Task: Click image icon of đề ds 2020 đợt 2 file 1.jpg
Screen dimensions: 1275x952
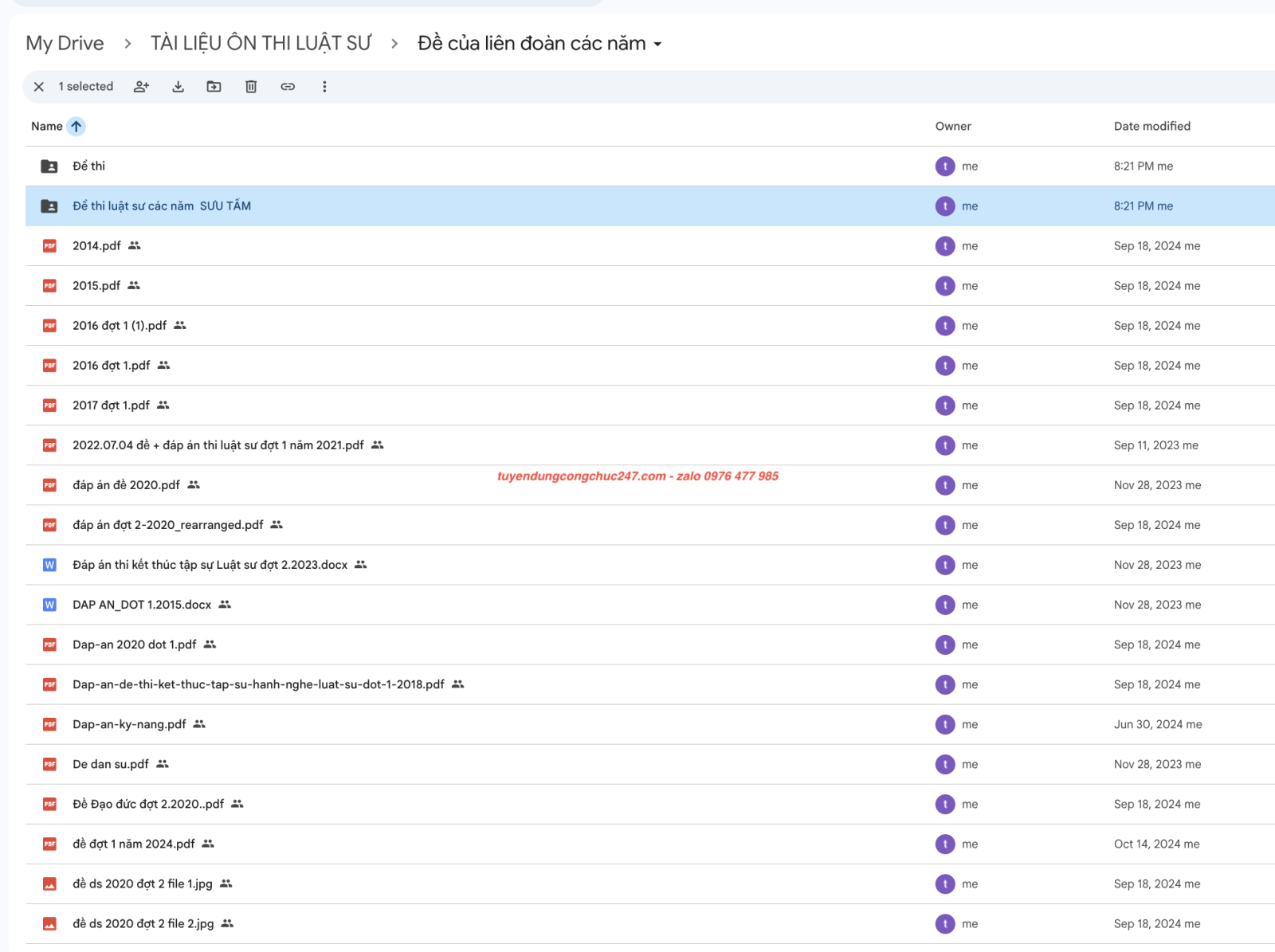Action: [49, 883]
